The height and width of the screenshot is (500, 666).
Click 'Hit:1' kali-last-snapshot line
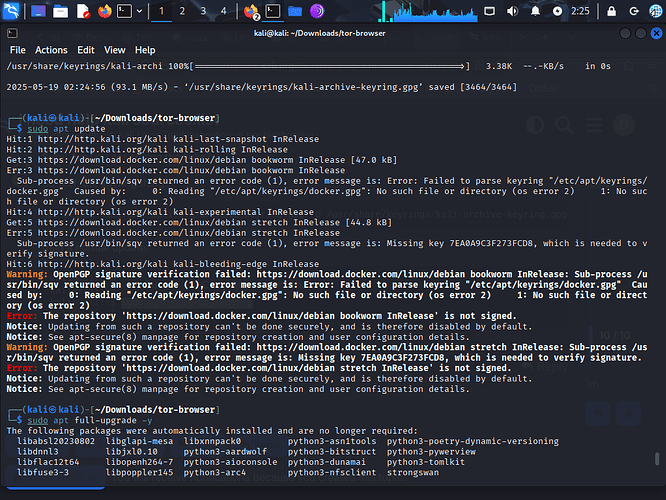click(x=163, y=139)
